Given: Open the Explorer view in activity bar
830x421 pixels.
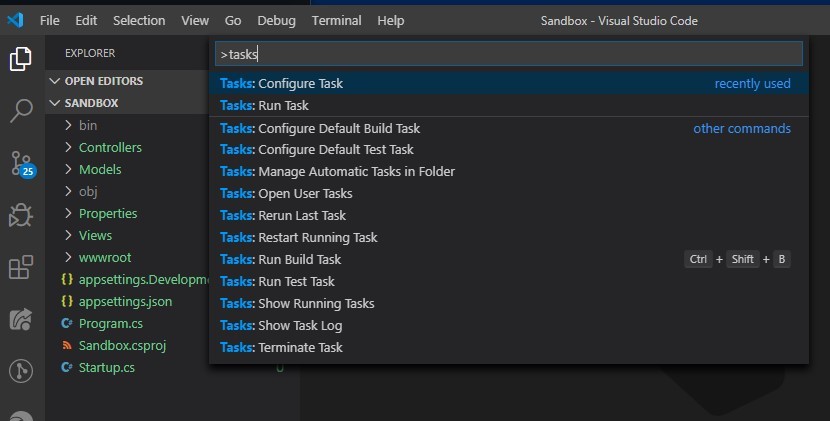Looking at the screenshot, I should pyautogui.click(x=21, y=58).
